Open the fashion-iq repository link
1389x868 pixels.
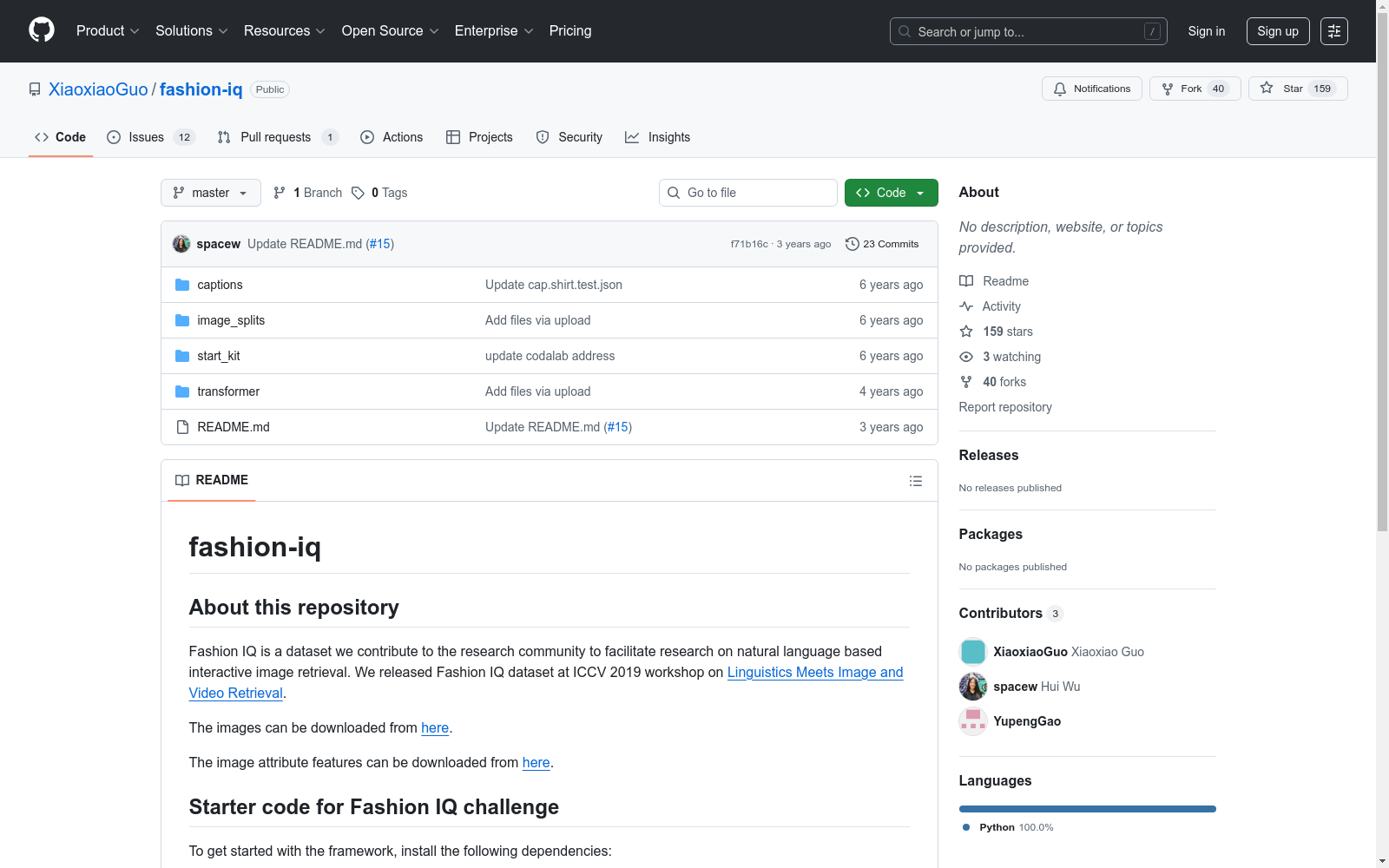[201, 89]
